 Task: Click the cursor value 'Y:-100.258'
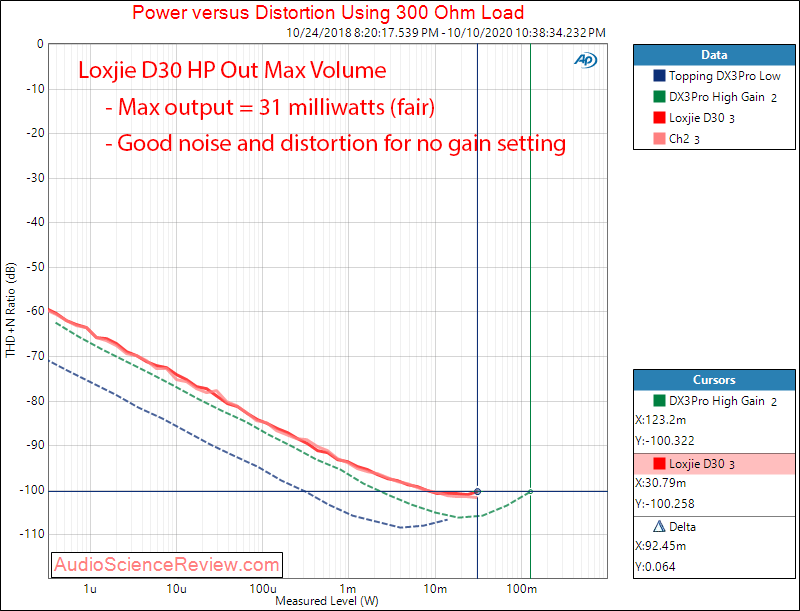[x=665, y=504]
